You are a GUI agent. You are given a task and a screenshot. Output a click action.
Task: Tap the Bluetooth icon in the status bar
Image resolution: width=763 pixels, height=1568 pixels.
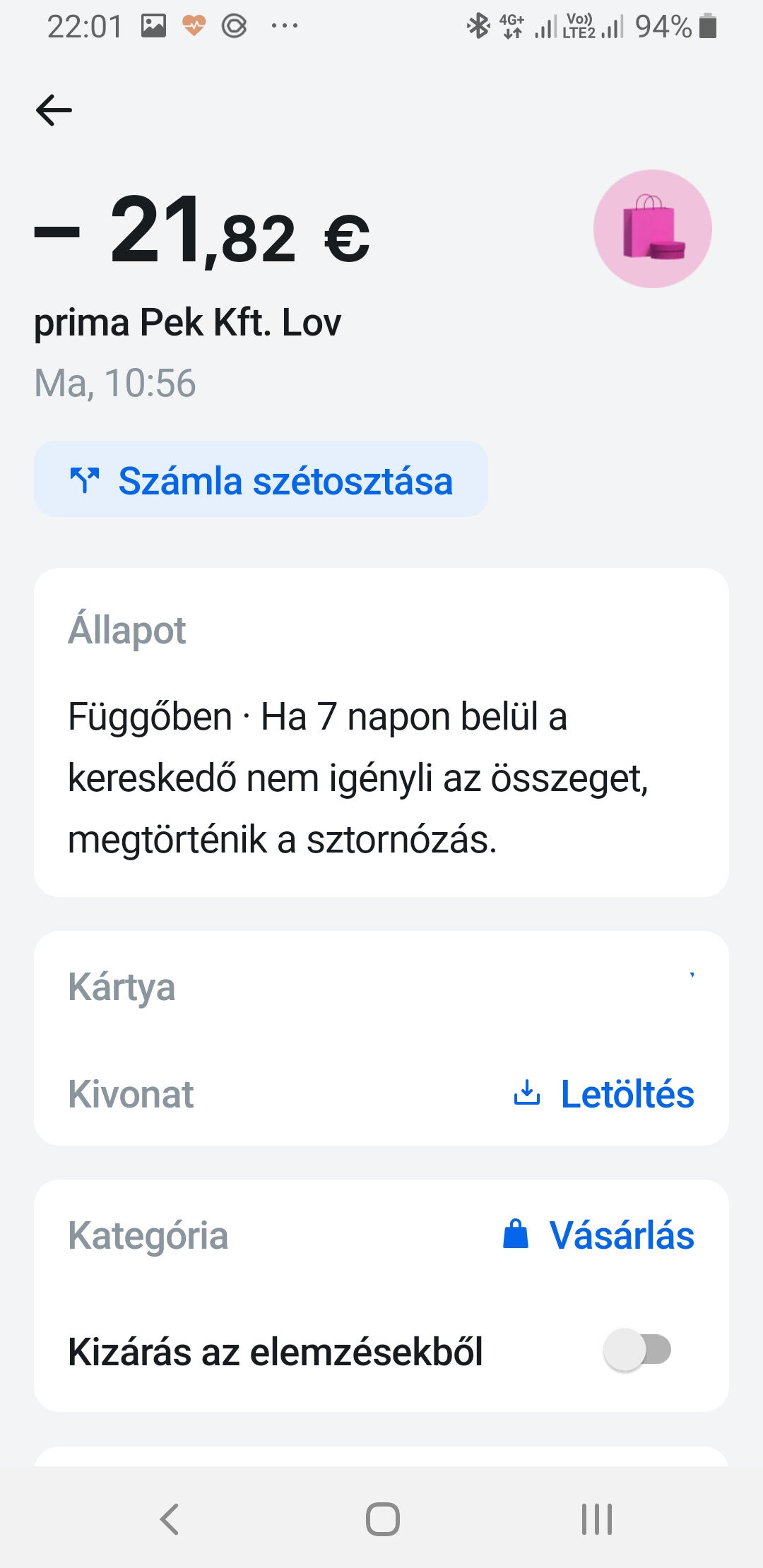(478, 26)
